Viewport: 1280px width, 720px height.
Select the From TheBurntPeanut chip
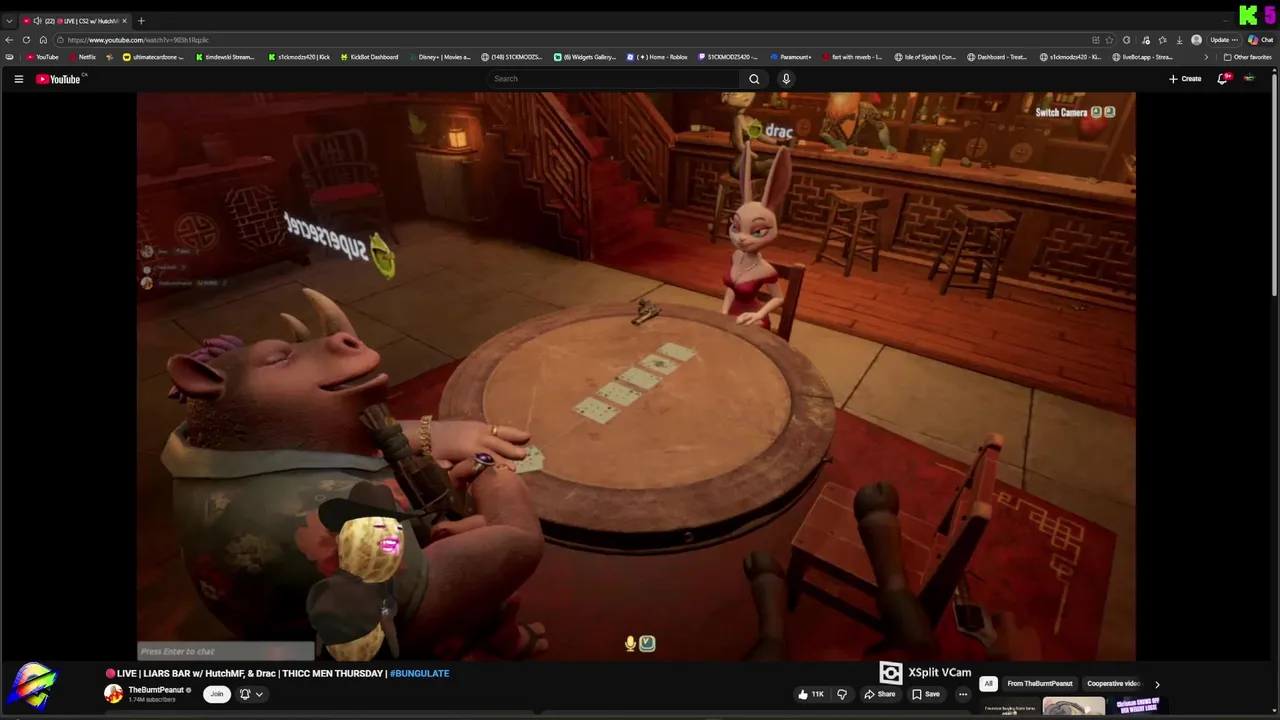(x=1040, y=684)
